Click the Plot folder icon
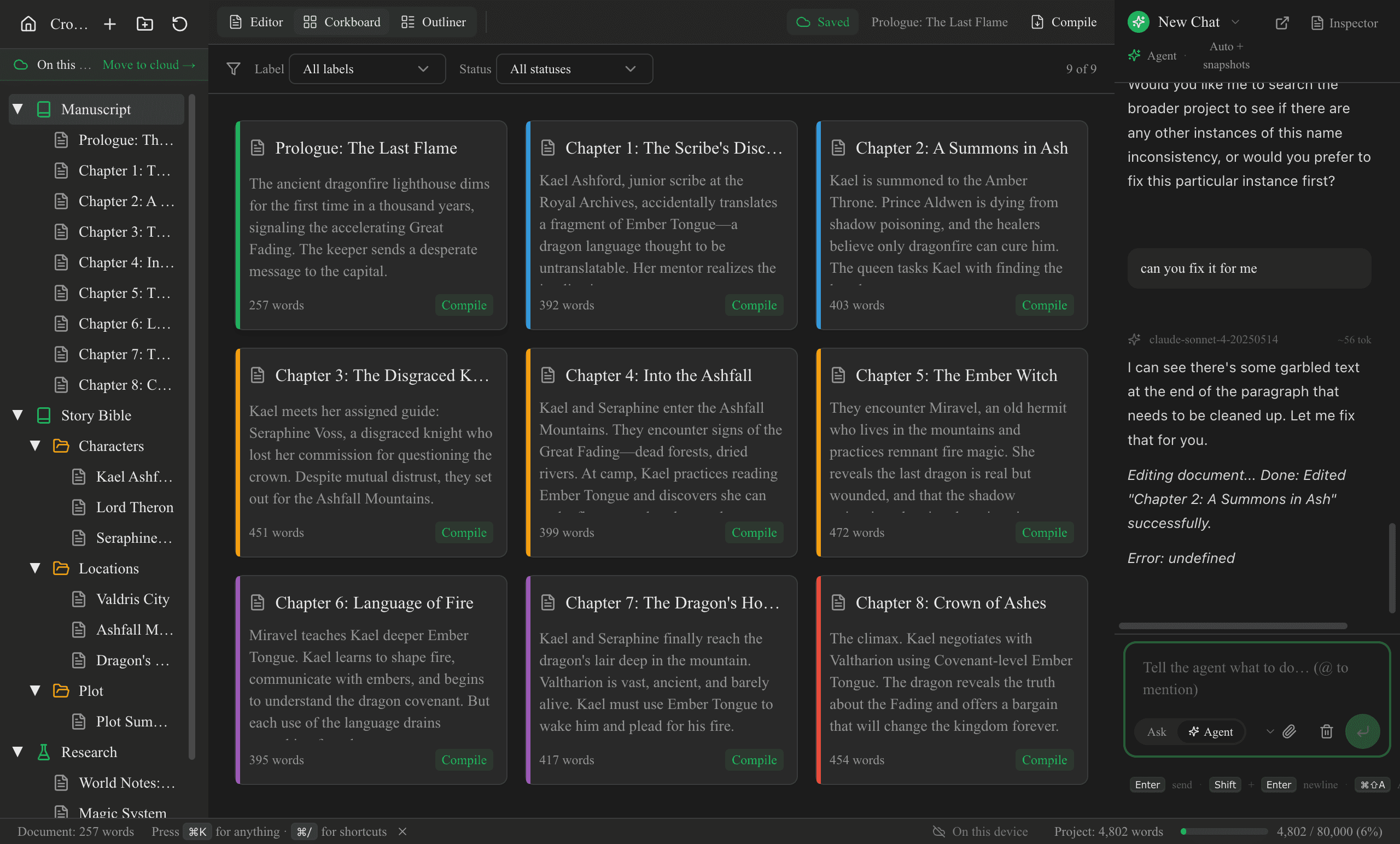This screenshot has width=1400, height=844. click(x=61, y=690)
